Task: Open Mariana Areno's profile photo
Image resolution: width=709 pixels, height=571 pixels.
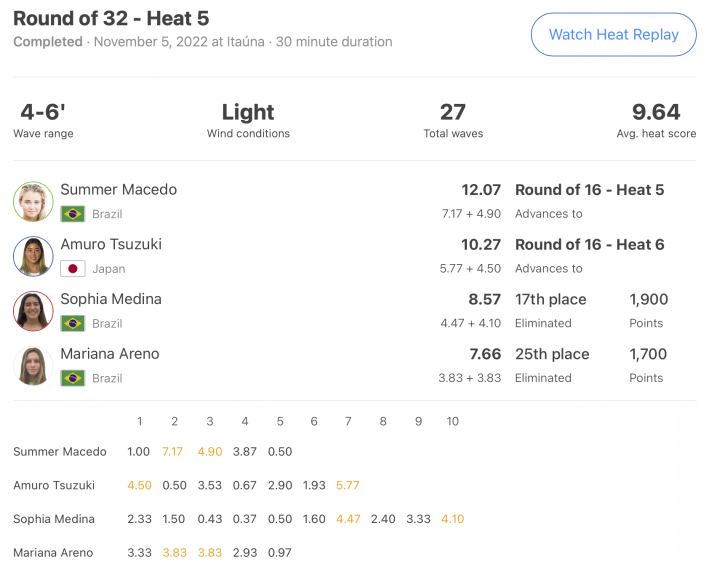Action: pyautogui.click(x=33, y=366)
